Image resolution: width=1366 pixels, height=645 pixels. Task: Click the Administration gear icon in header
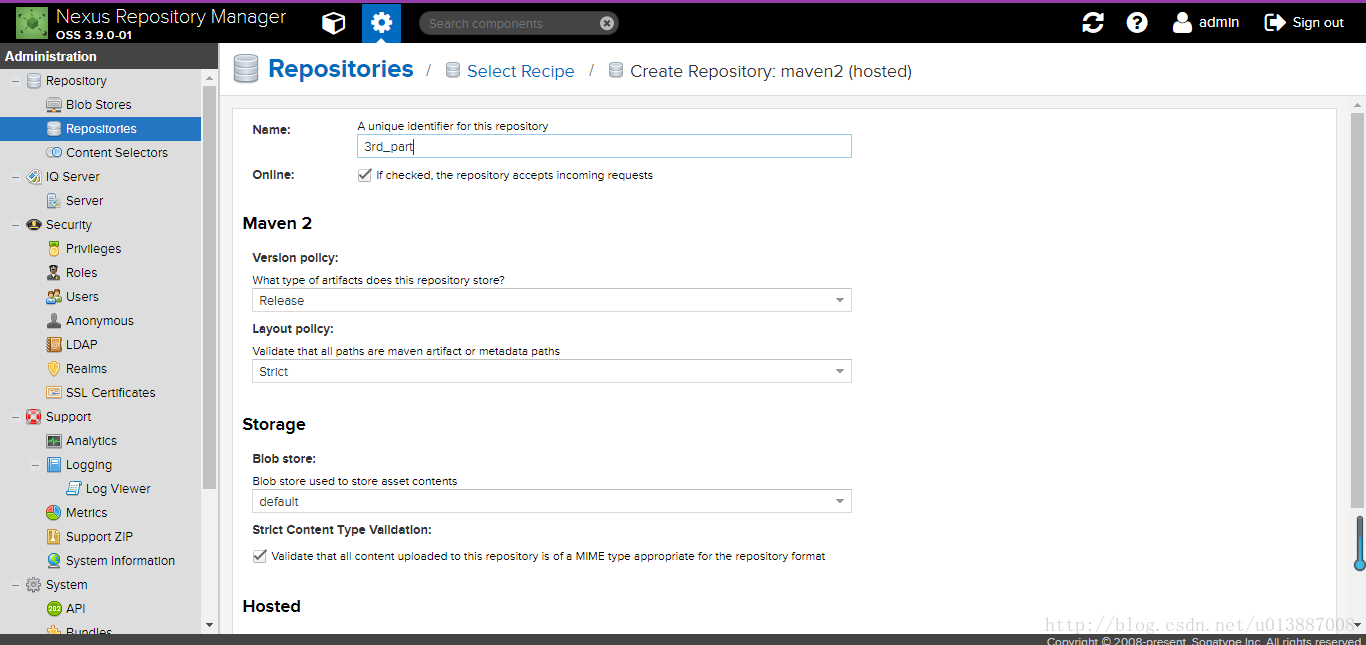(x=381, y=23)
